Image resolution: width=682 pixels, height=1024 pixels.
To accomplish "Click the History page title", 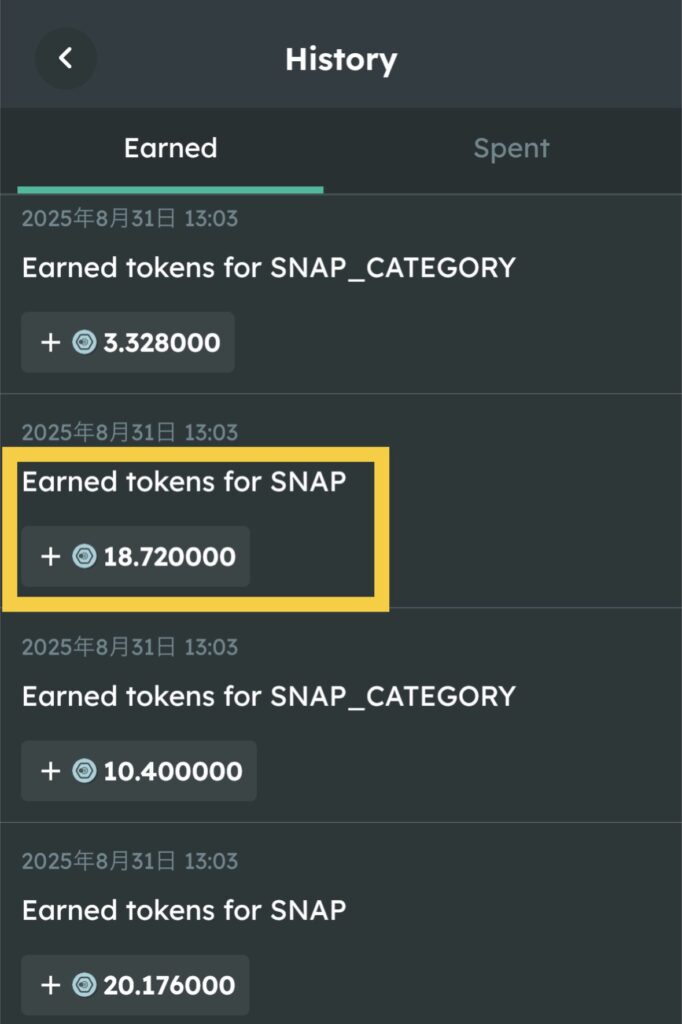I will [x=340, y=59].
